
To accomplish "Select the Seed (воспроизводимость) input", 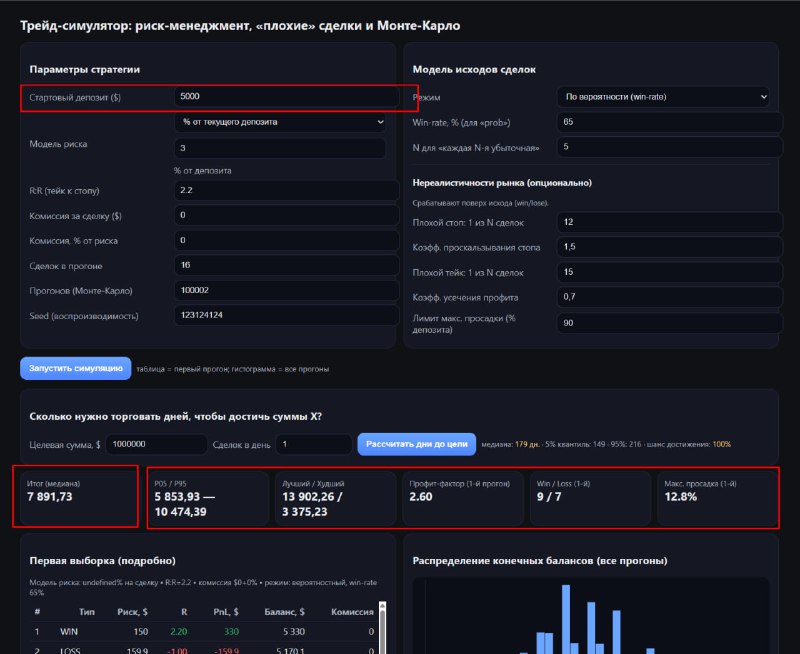I will [x=286, y=315].
